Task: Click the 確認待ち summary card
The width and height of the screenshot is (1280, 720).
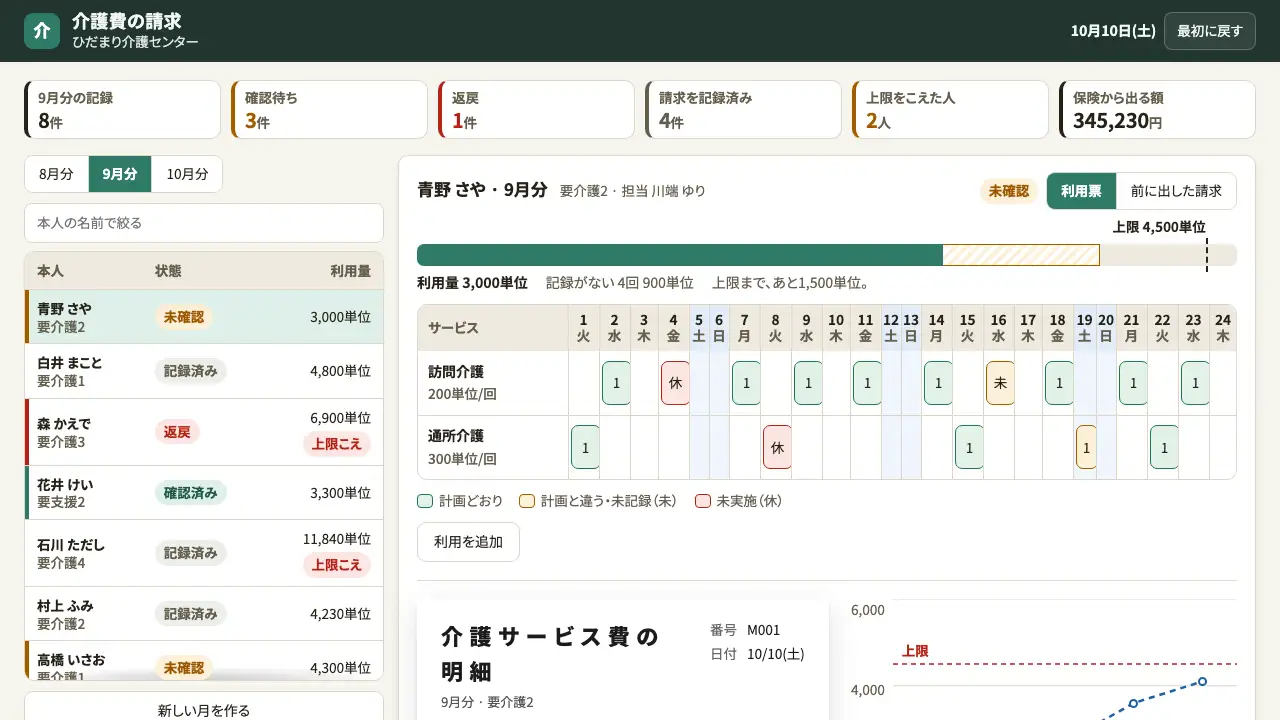Action: pos(329,110)
